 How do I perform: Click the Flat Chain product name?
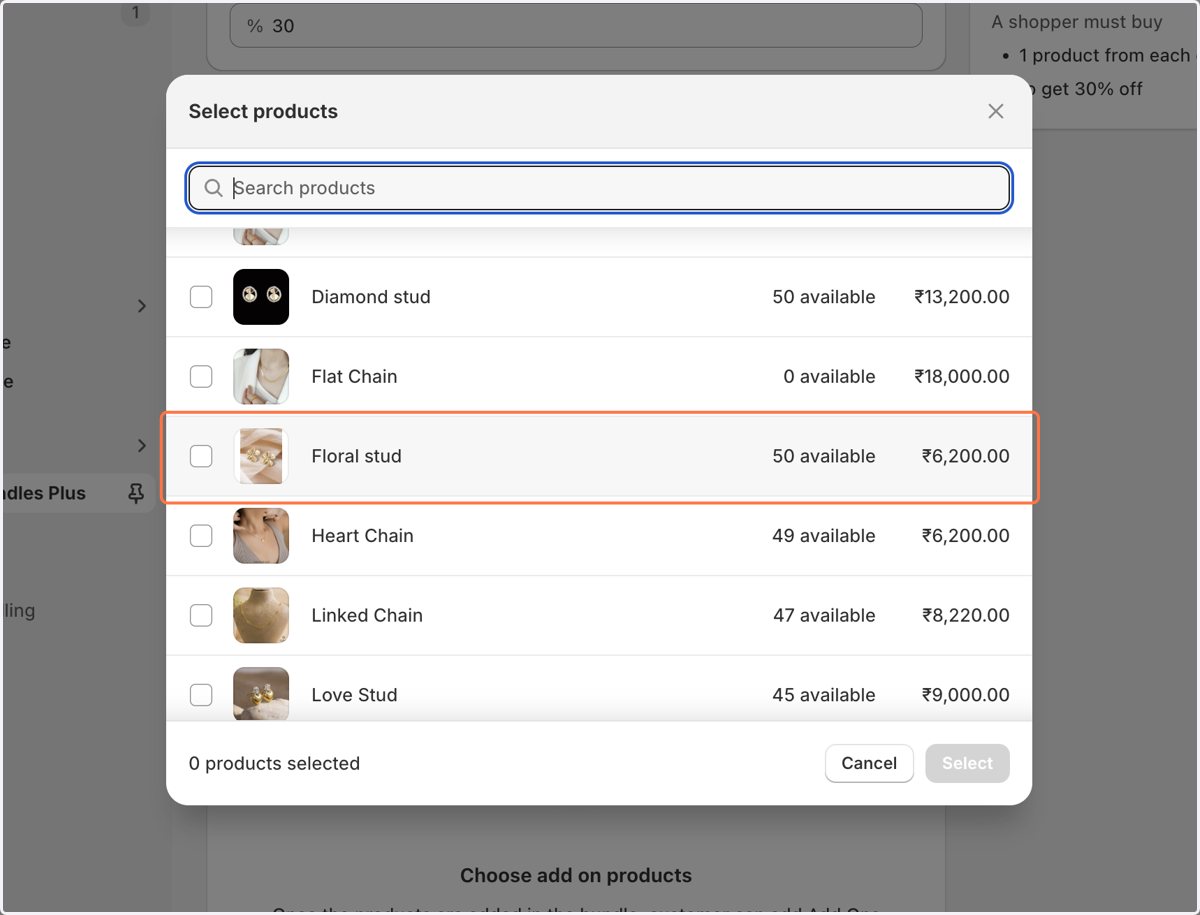click(354, 376)
